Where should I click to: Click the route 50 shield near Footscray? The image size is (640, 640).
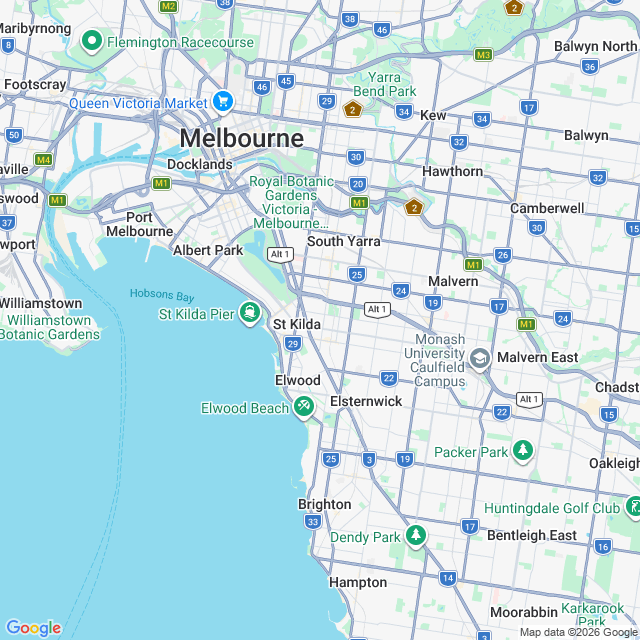(x=14, y=135)
